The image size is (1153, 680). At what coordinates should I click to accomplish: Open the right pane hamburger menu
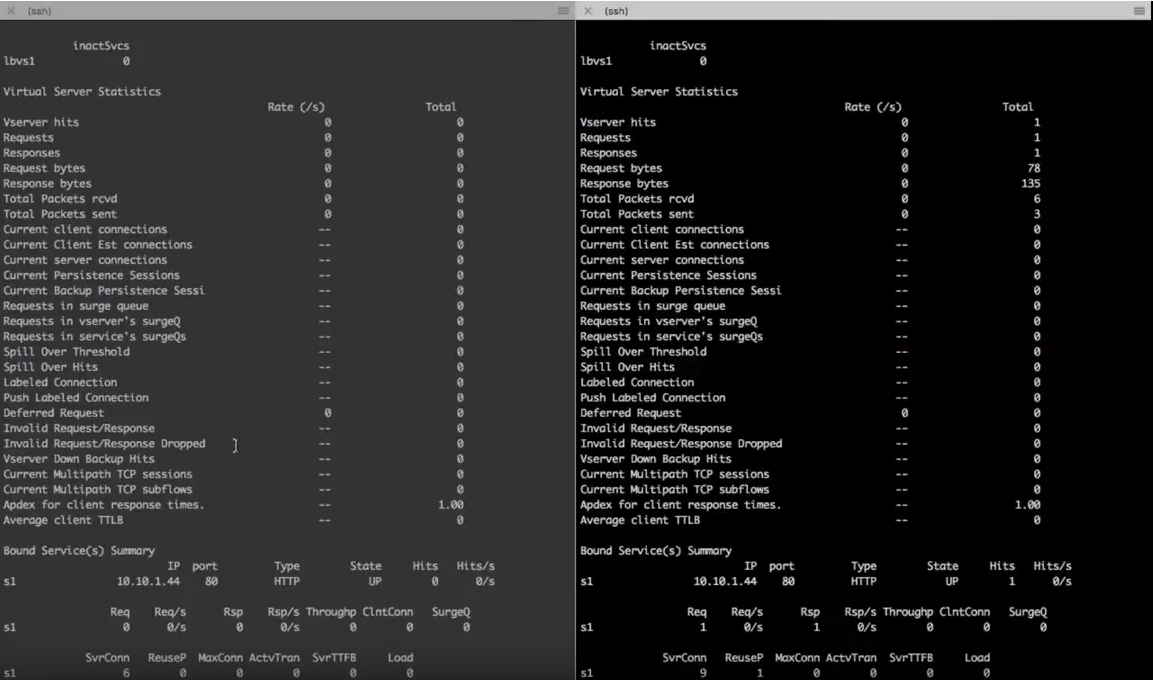(x=1139, y=10)
